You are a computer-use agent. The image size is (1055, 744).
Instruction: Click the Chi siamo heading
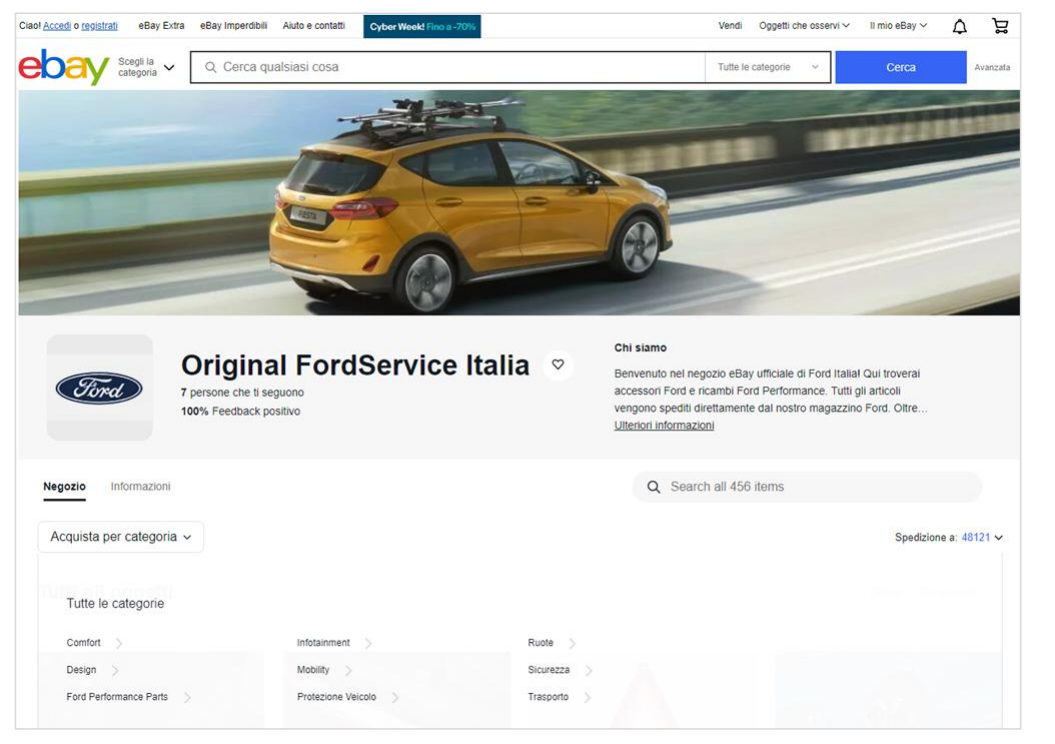pyautogui.click(x=641, y=348)
